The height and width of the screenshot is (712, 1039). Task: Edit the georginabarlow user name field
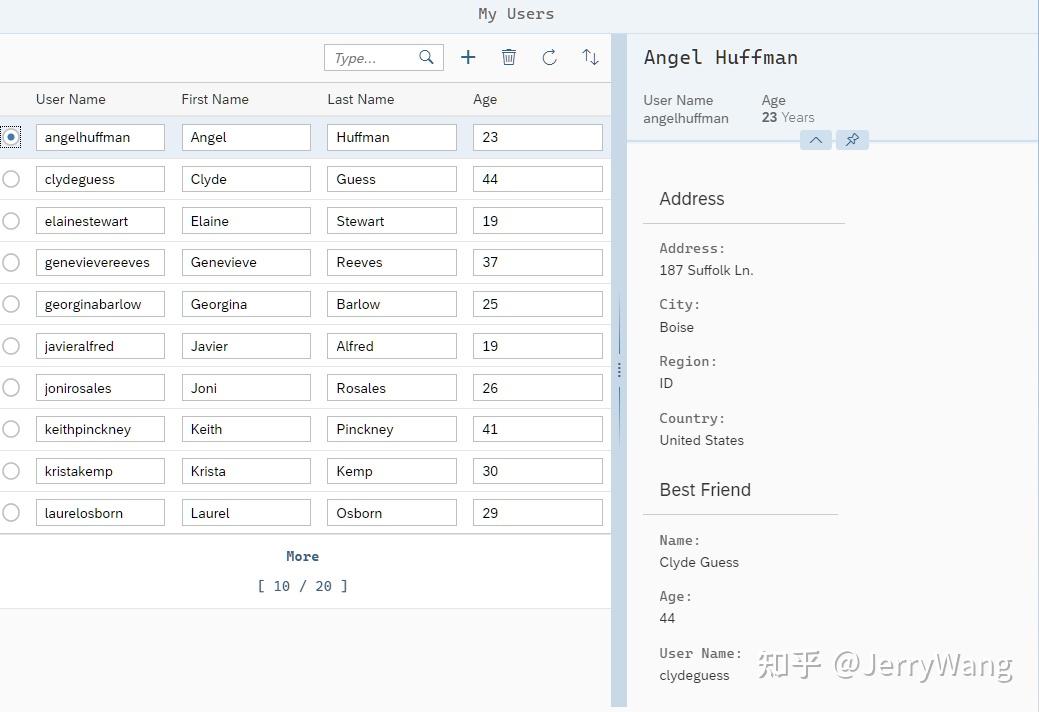[100, 304]
